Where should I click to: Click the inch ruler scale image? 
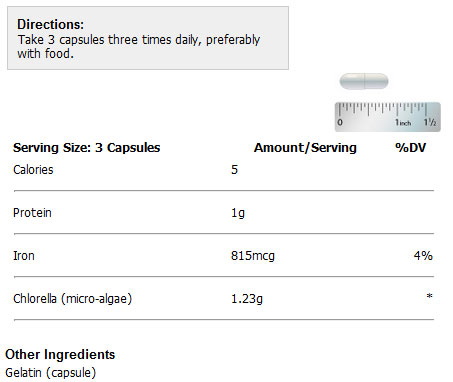pos(388,117)
